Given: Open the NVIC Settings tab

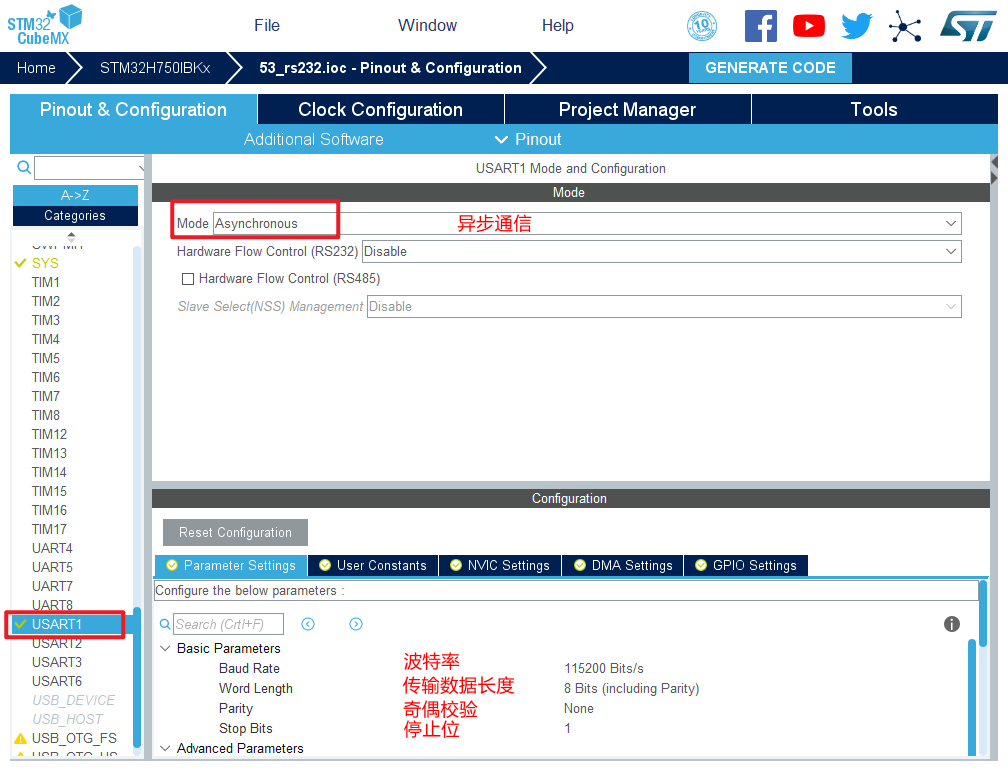Looking at the screenshot, I should 499,566.
